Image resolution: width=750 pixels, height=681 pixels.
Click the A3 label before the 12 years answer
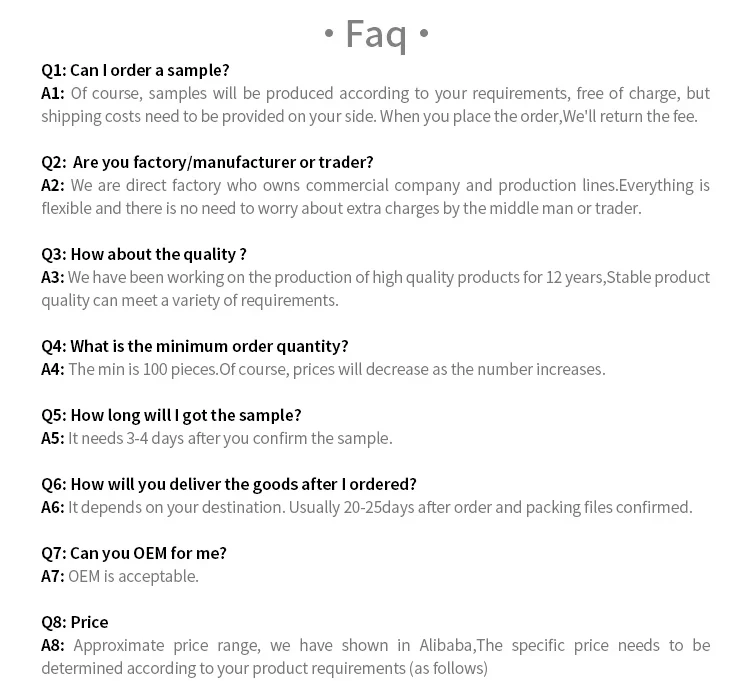coord(53,277)
